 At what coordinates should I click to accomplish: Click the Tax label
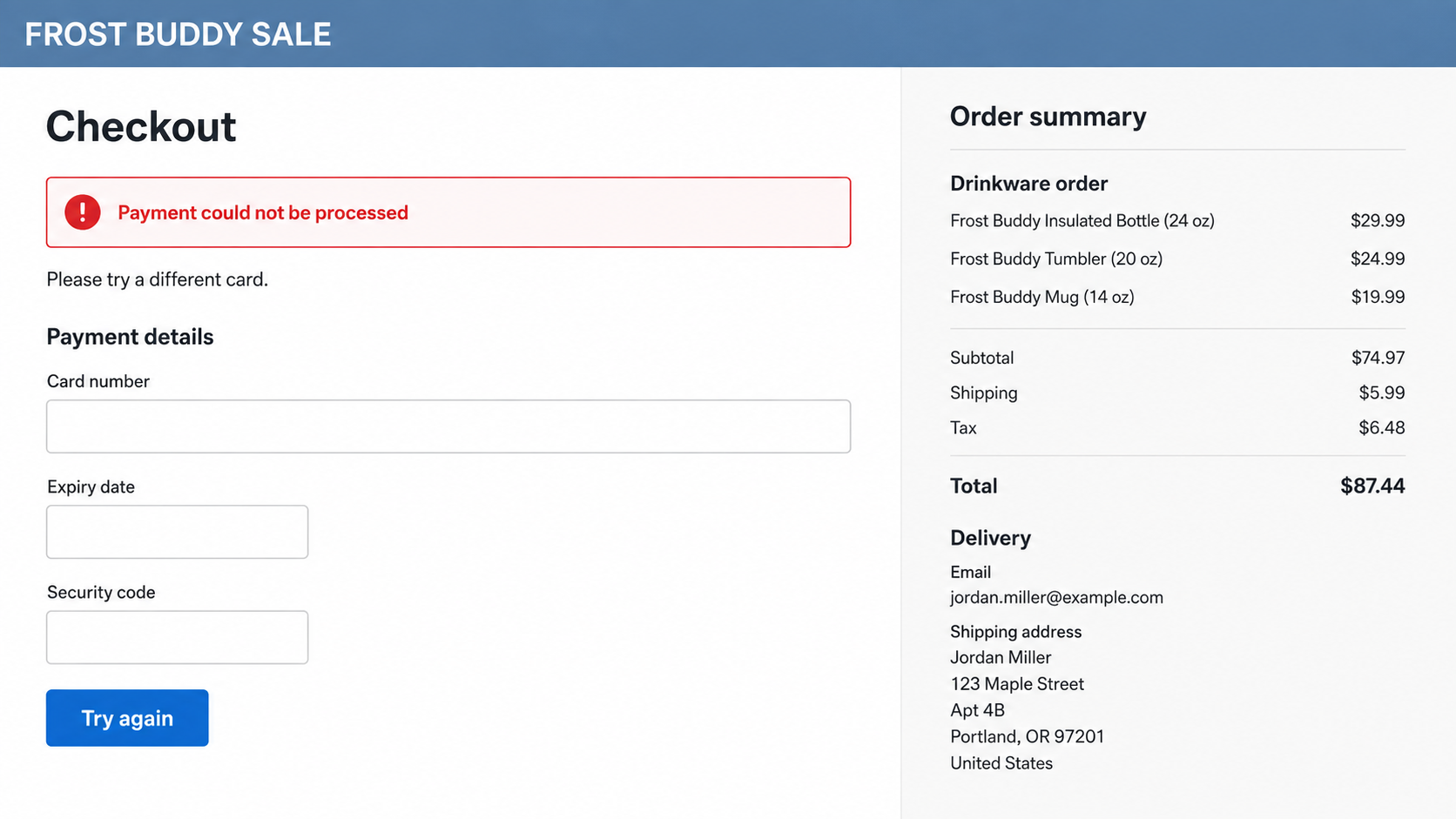[x=963, y=427]
